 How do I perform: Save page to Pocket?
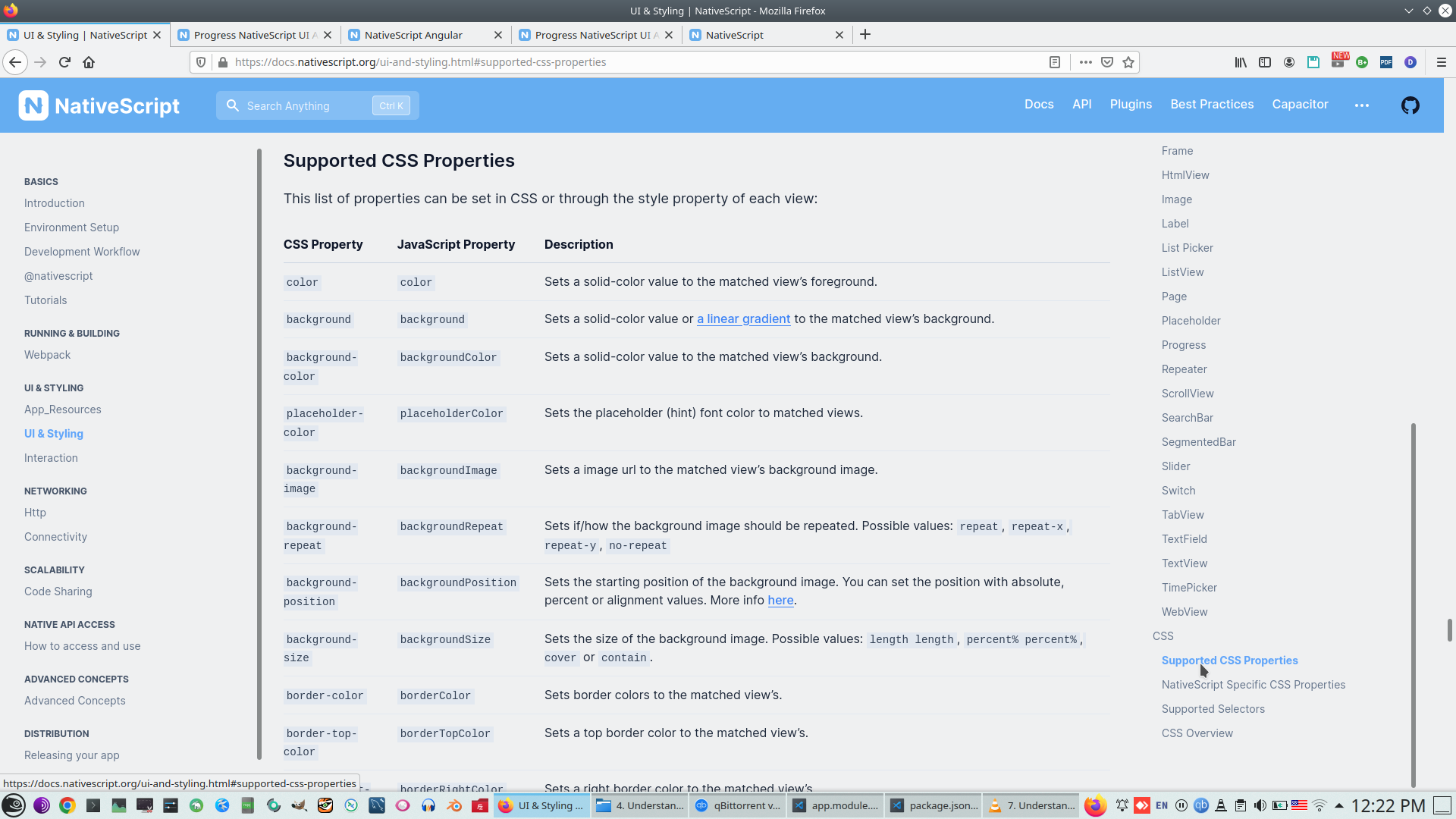[x=1107, y=62]
